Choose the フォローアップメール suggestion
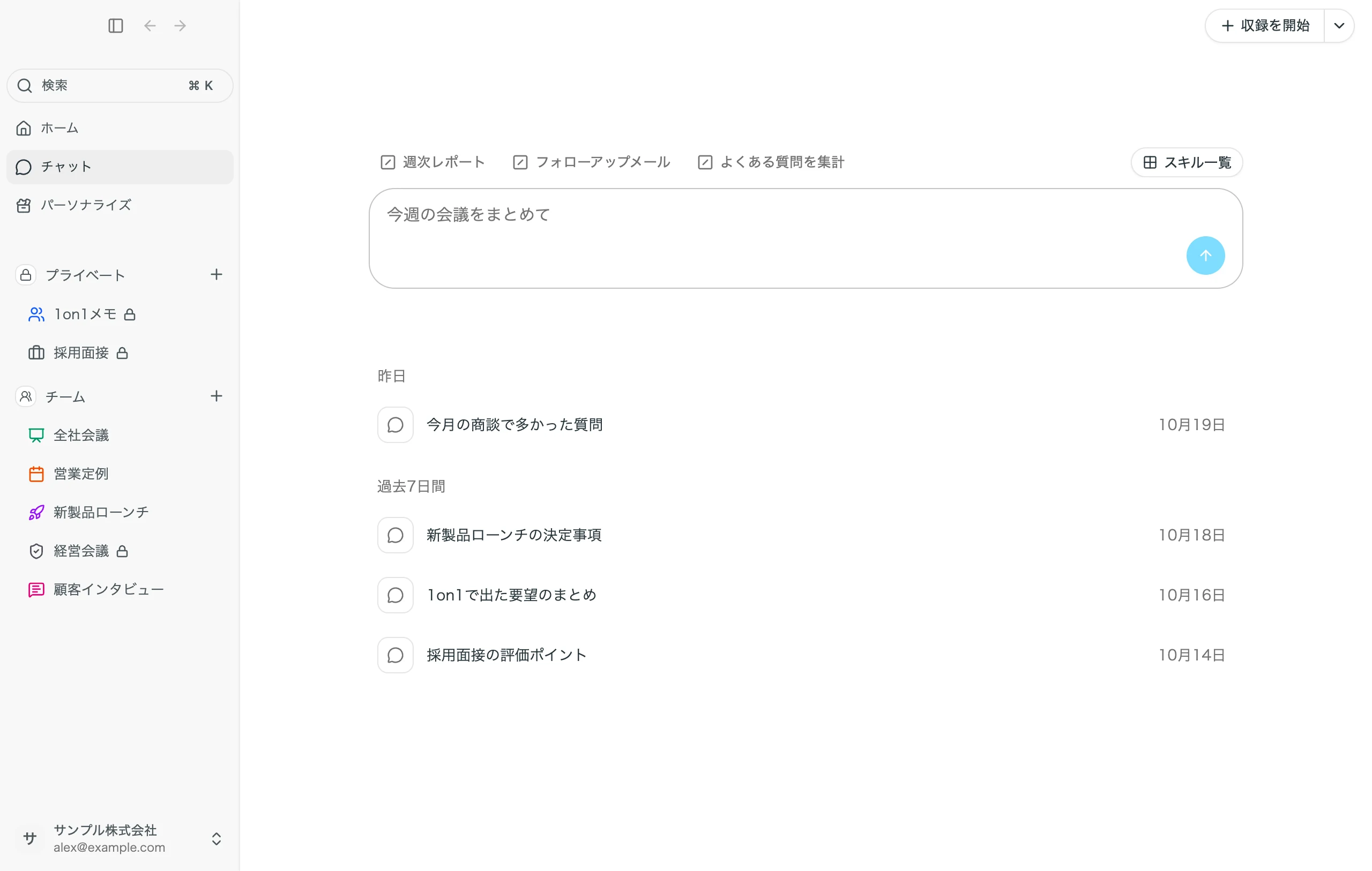 tap(591, 162)
